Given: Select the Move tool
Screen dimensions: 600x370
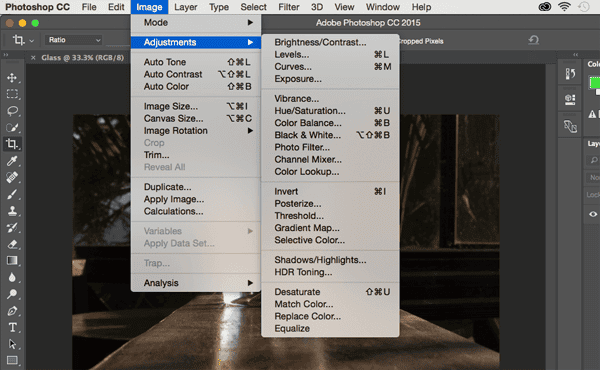Looking at the screenshot, I should (x=12, y=78).
